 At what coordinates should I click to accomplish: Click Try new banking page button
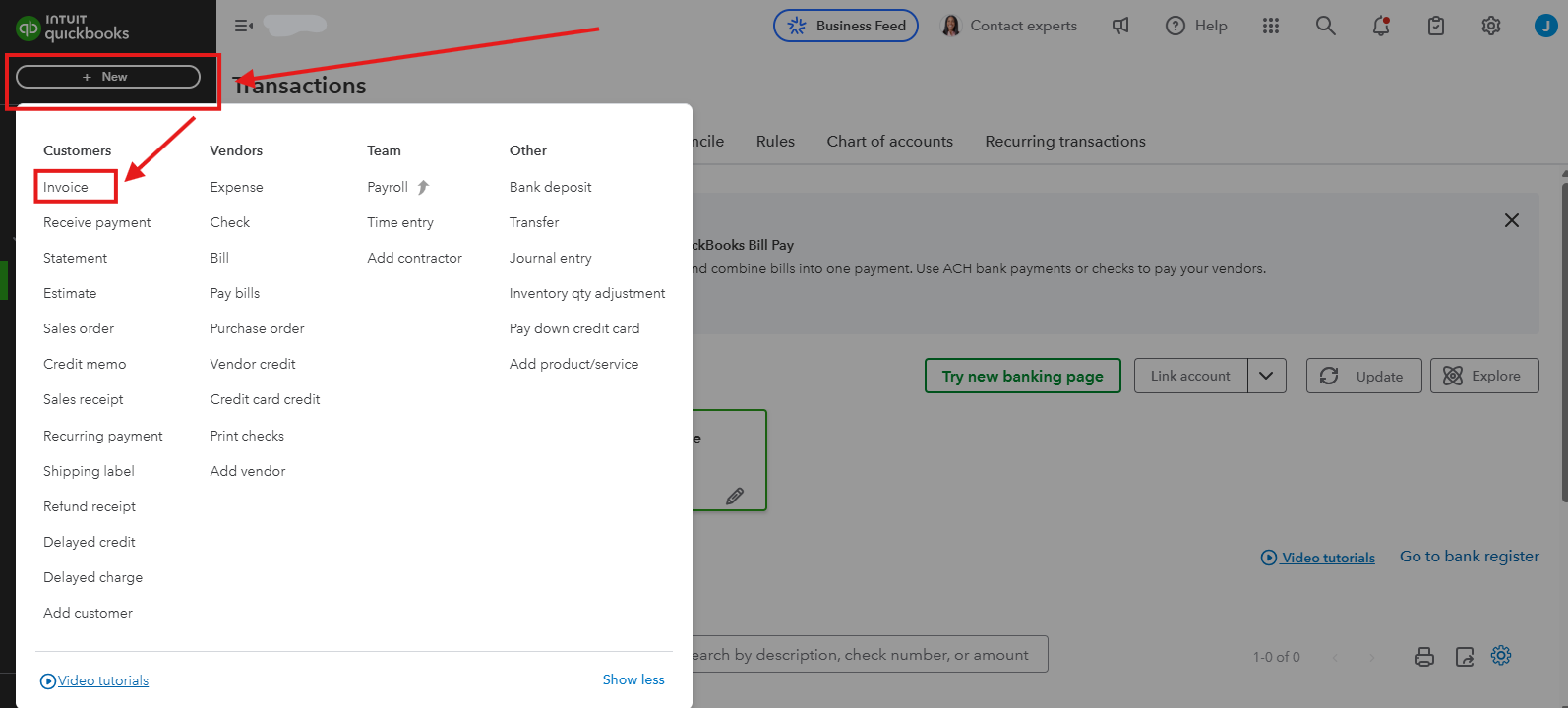1023,376
